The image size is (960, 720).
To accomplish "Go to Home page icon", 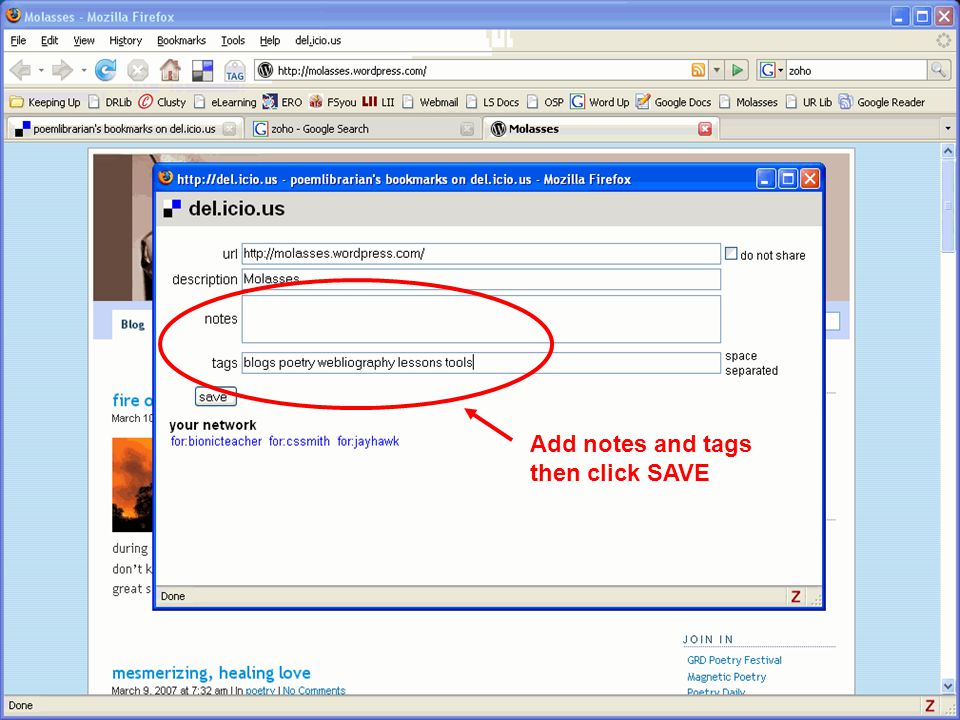I will click(170, 70).
